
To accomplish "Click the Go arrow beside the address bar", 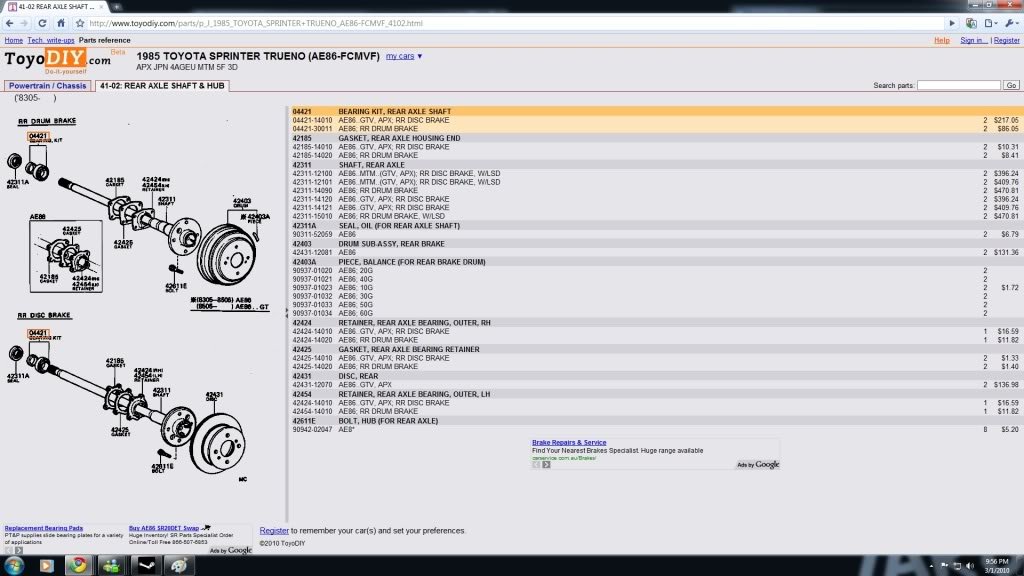I will [x=952, y=23].
